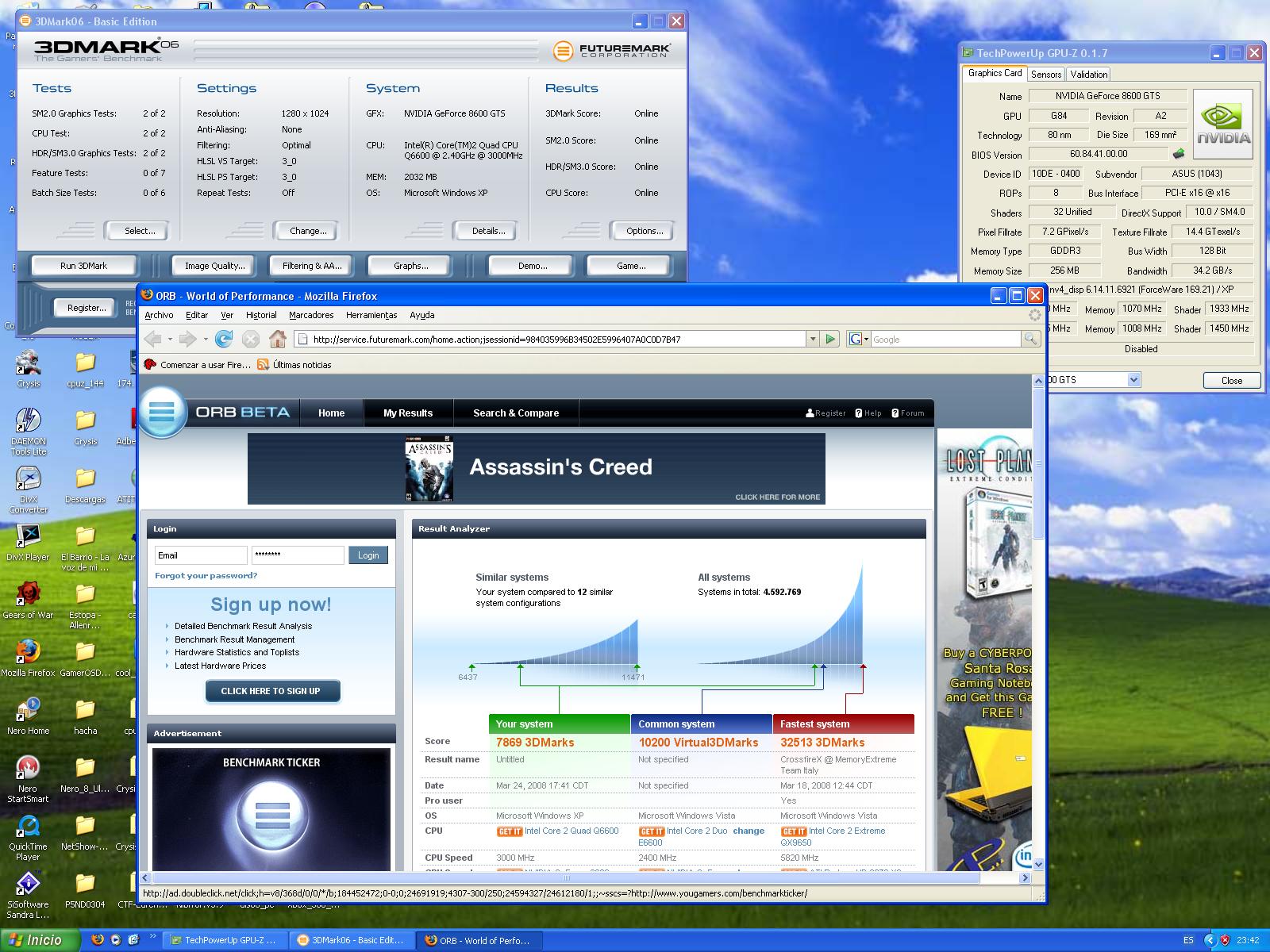Open Nero Home desktop icon
1270x952 pixels.
28,716
